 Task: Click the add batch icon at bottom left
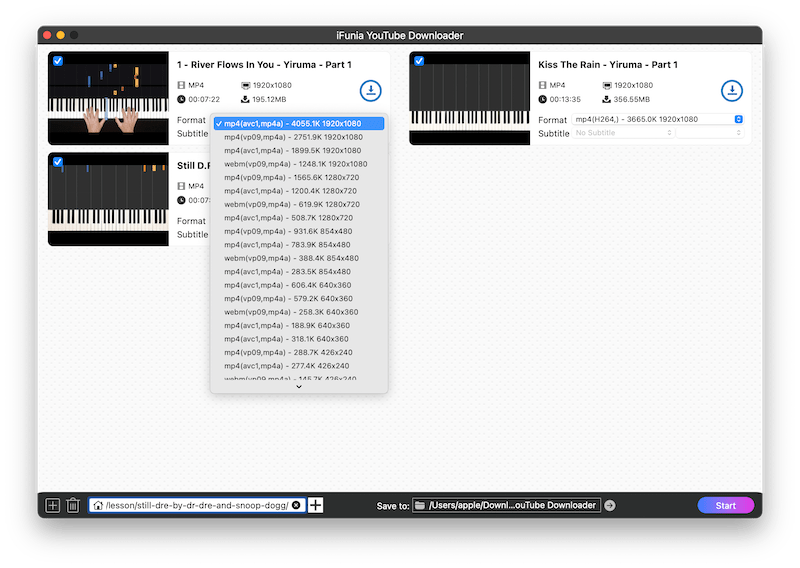[x=52, y=505]
